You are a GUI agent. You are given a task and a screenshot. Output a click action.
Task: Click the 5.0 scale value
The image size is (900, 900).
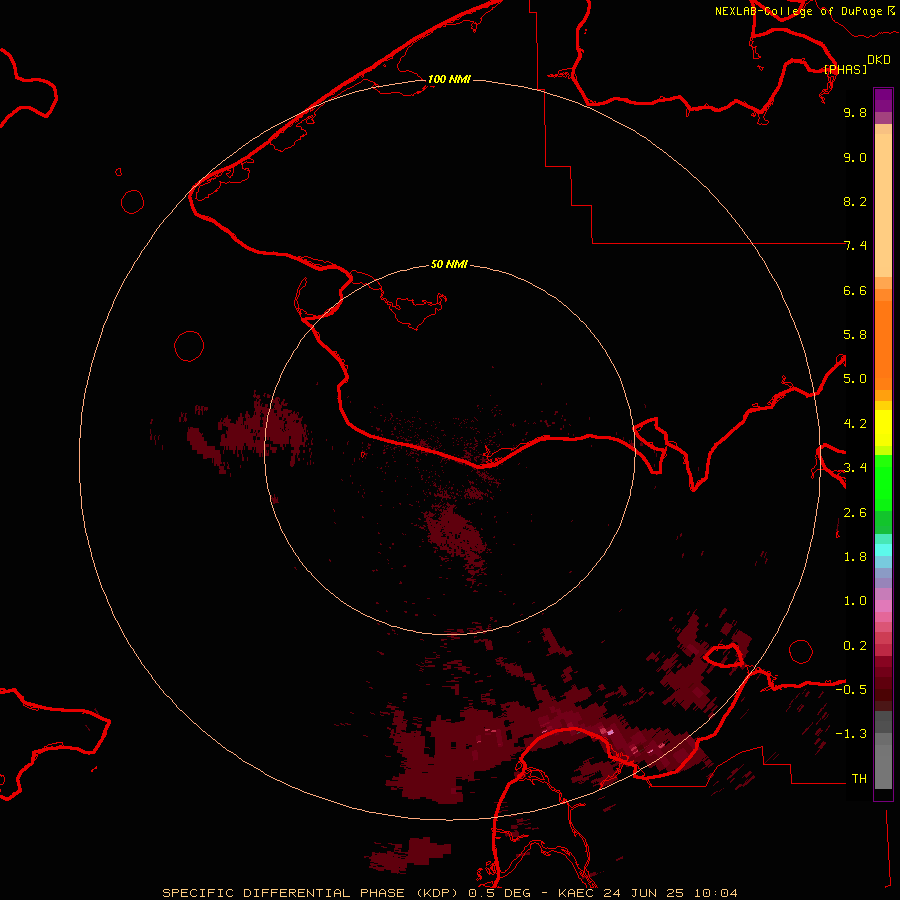pos(855,379)
